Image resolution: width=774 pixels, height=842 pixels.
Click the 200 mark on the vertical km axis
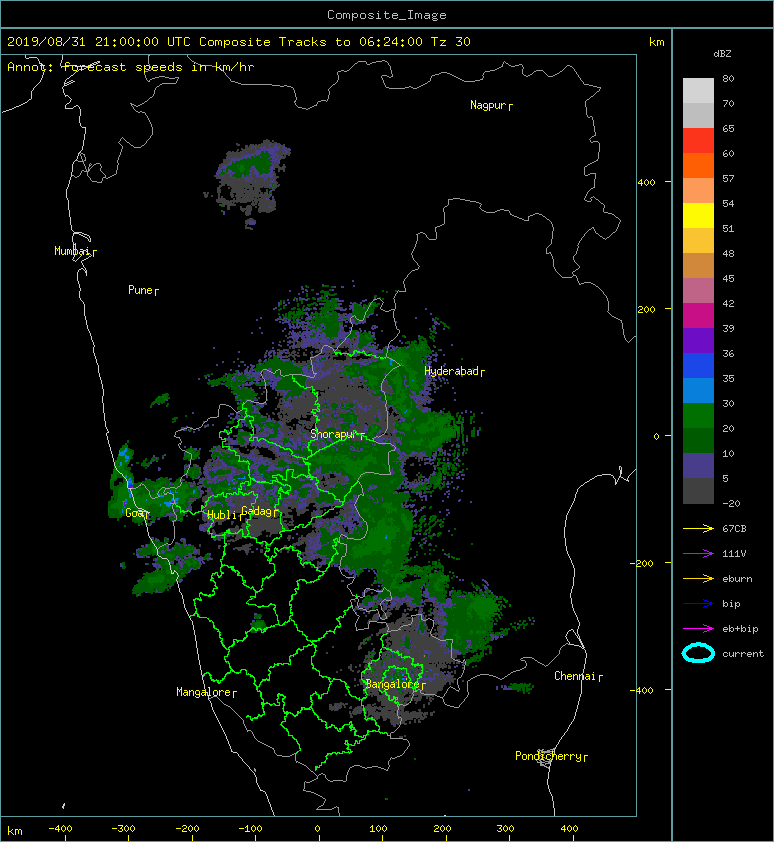pos(646,310)
